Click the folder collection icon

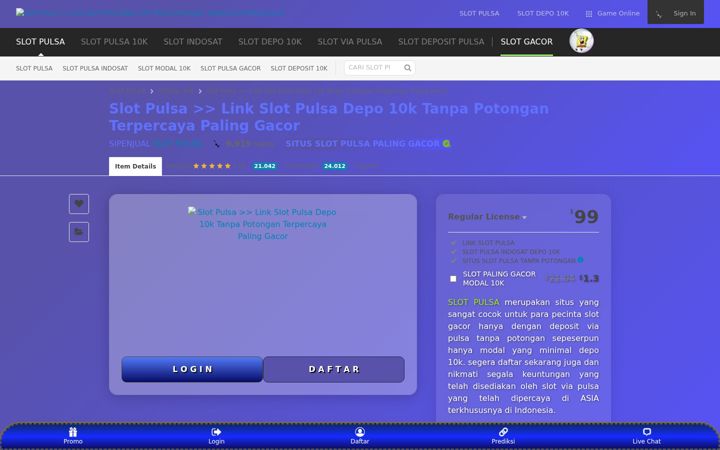click(x=79, y=232)
